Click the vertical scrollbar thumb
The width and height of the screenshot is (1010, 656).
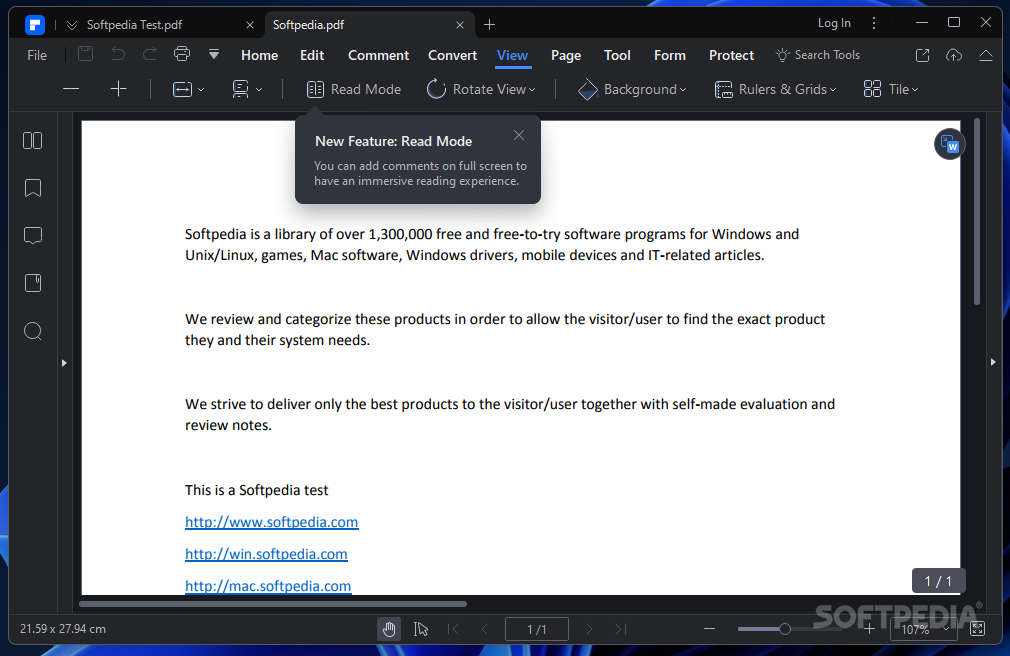point(977,211)
